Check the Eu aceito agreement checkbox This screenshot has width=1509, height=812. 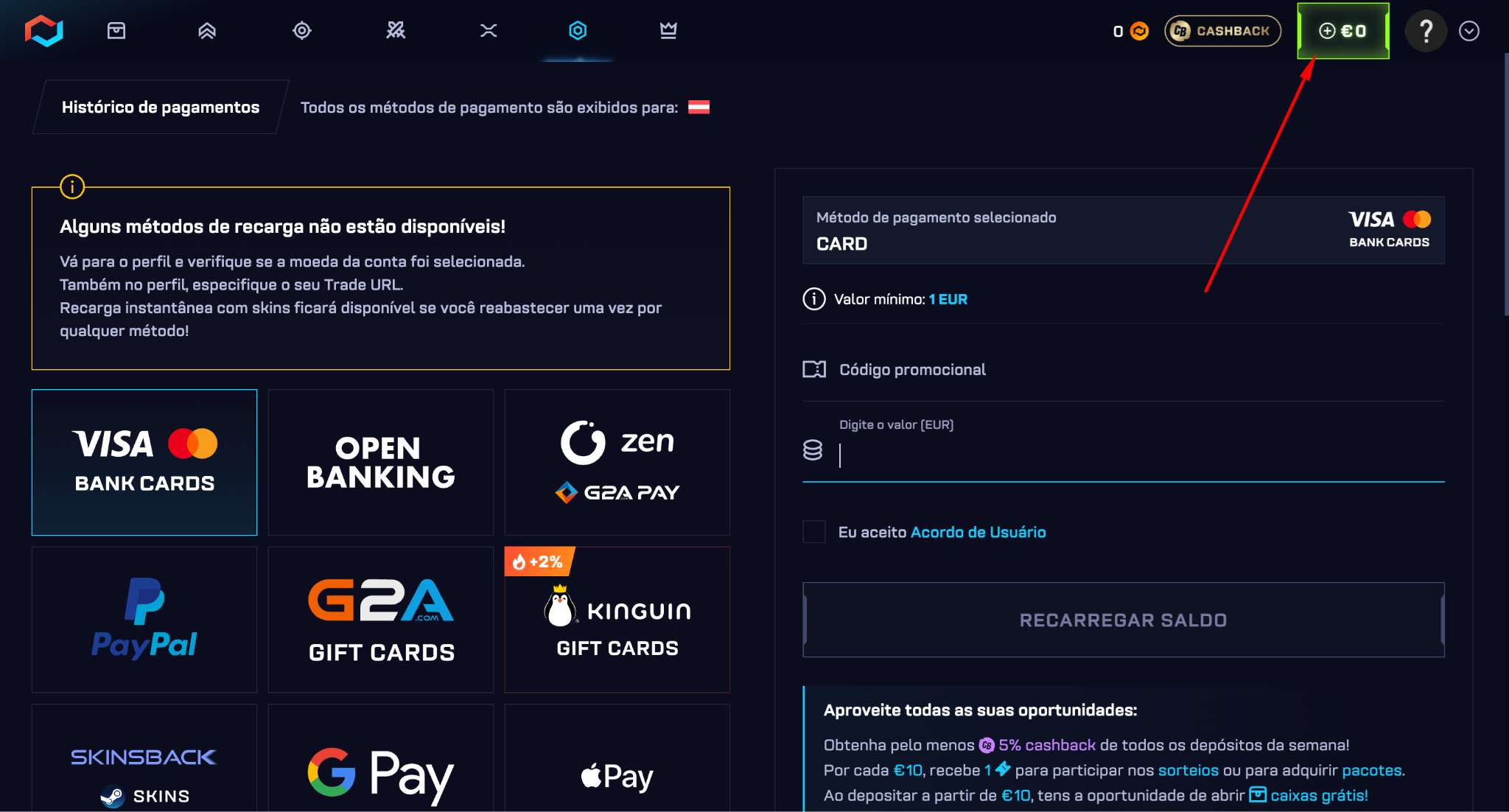coord(814,531)
